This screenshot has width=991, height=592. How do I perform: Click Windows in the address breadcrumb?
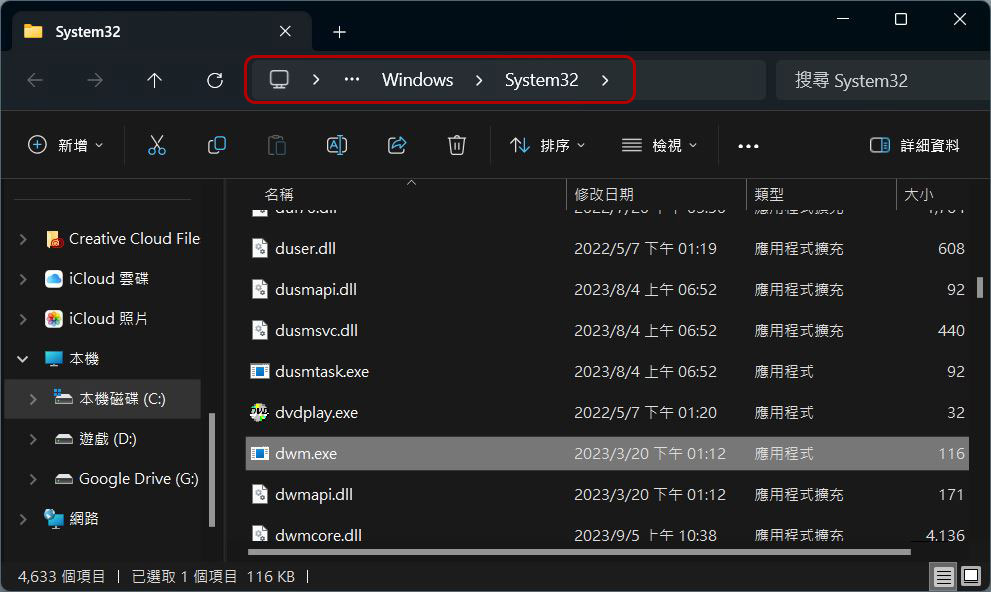[417, 80]
